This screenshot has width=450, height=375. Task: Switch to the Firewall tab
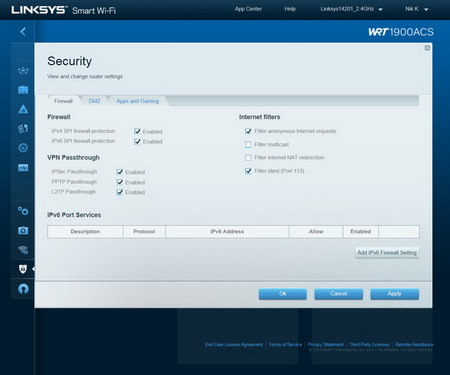[x=63, y=101]
